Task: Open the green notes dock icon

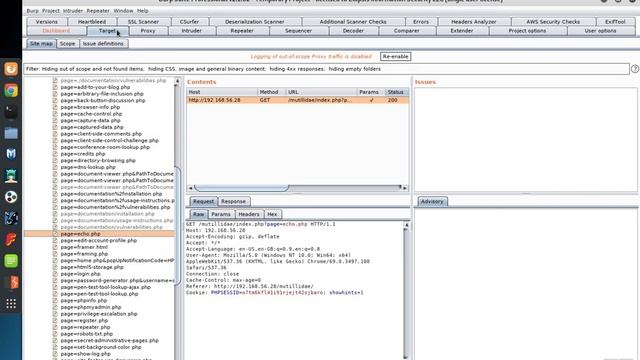Action: (x=11, y=260)
